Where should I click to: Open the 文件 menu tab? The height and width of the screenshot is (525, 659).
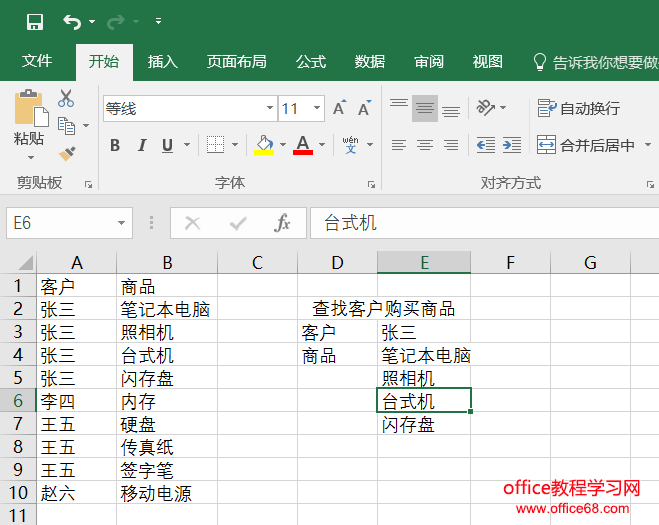coord(37,61)
